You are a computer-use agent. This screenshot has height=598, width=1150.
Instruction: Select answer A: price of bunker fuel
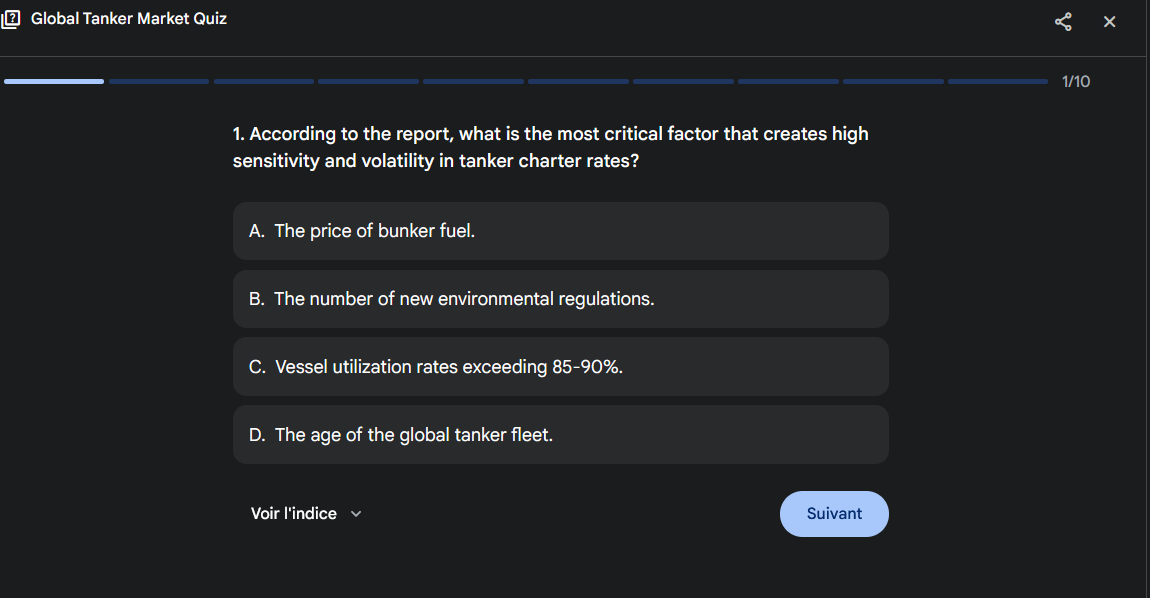coord(560,231)
